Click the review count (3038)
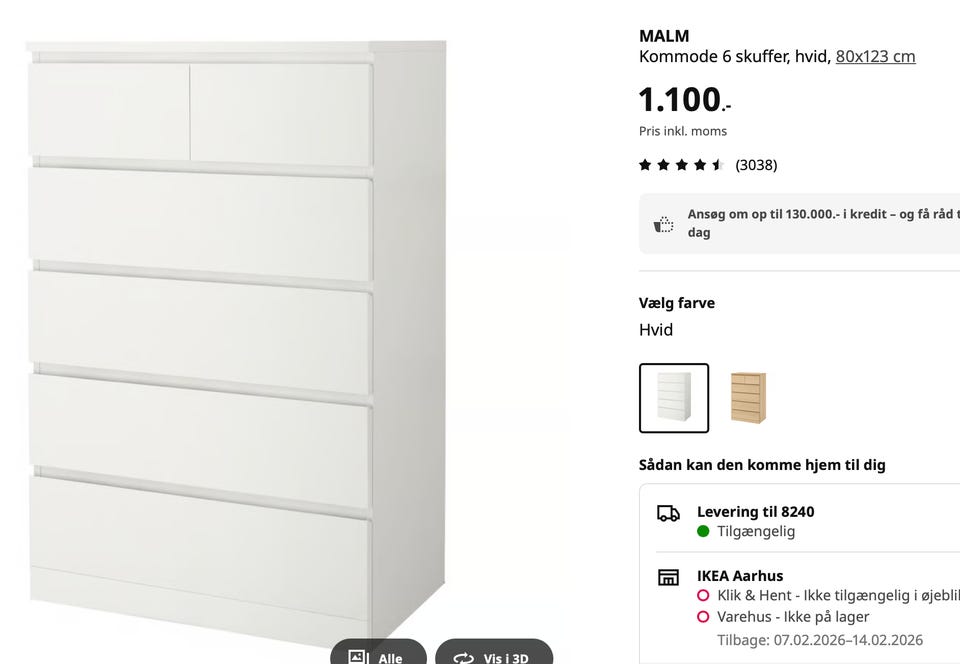Image resolution: width=960 pixels, height=664 pixels. pyautogui.click(x=756, y=165)
